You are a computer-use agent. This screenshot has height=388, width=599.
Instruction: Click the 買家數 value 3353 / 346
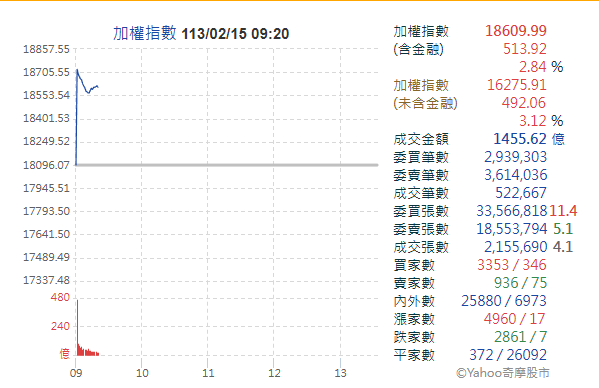point(512,265)
